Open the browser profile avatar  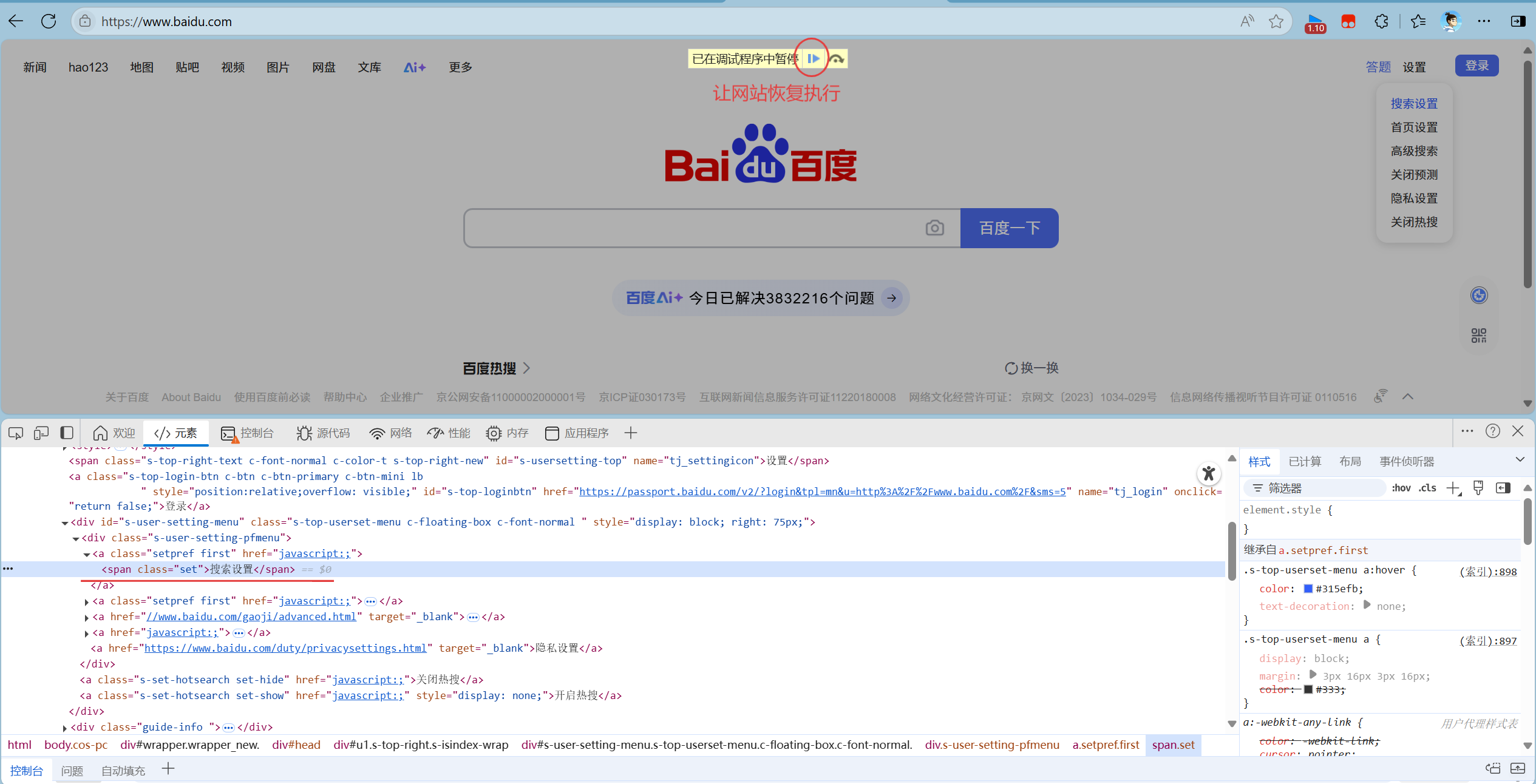click(1451, 22)
